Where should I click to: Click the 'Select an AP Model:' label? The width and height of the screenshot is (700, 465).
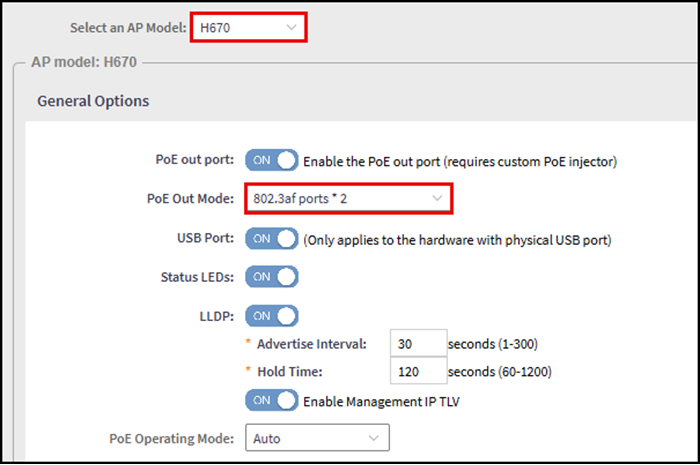128,28
